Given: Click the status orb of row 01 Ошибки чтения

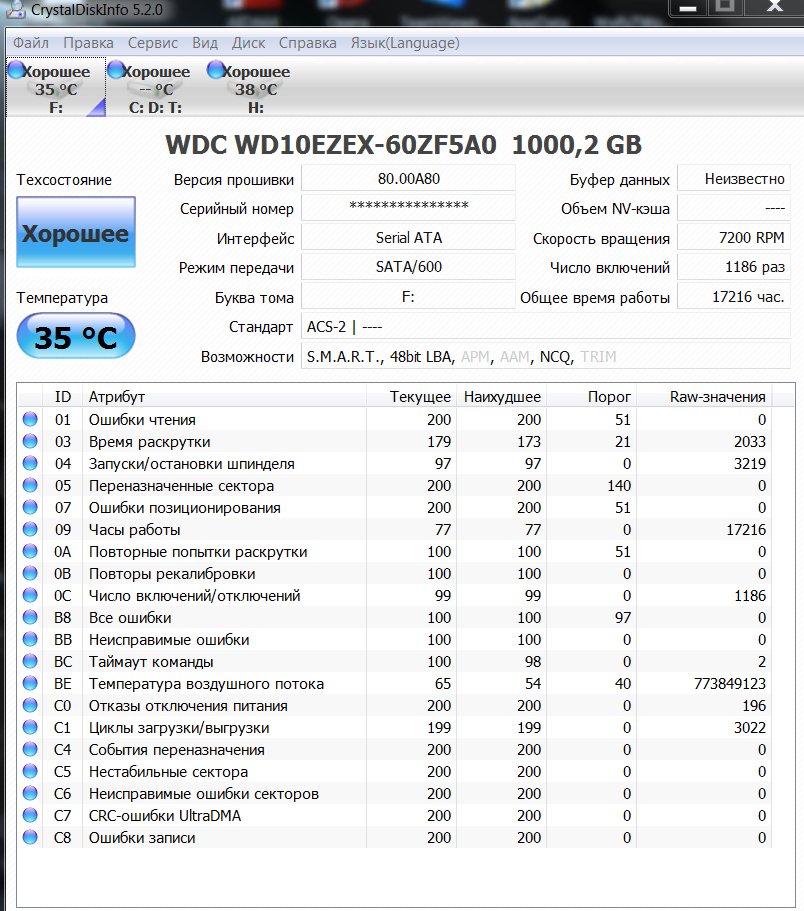Looking at the screenshot, I should point(30,419).
